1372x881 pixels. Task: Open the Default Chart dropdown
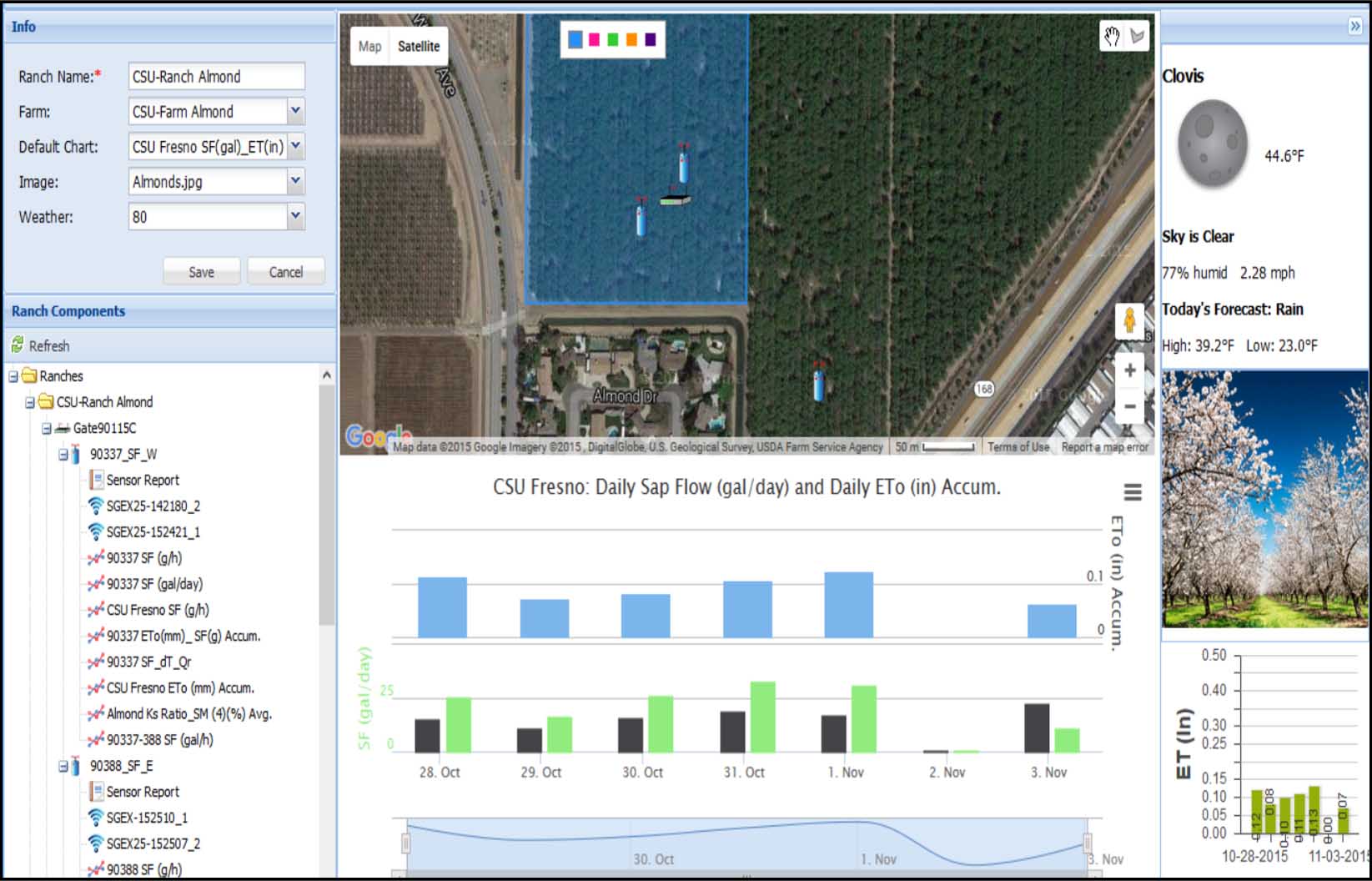pyautogui.click(x=295, y=146)
